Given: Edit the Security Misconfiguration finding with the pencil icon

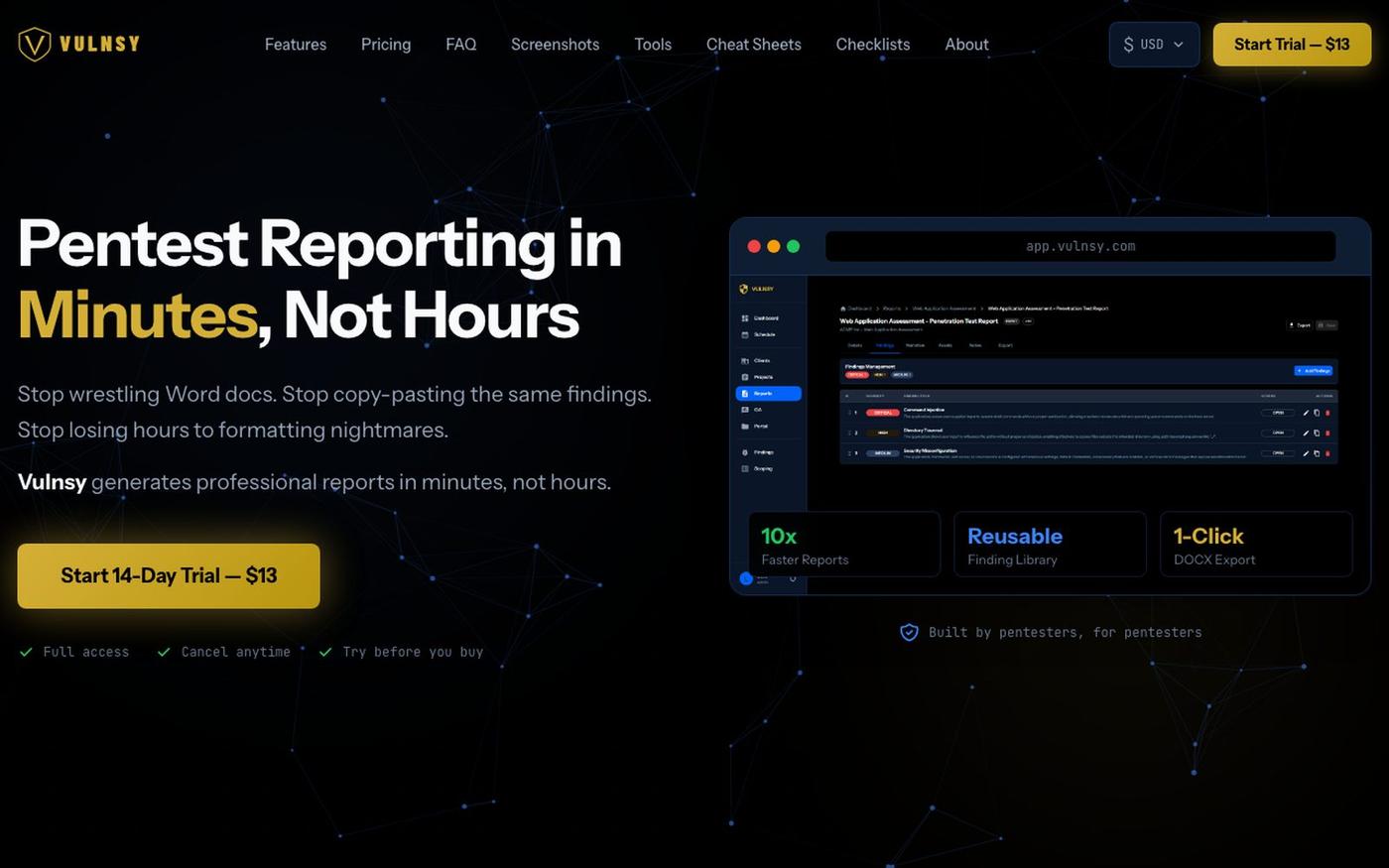Looking at the screenshot, I should (x=1306, y=453).
